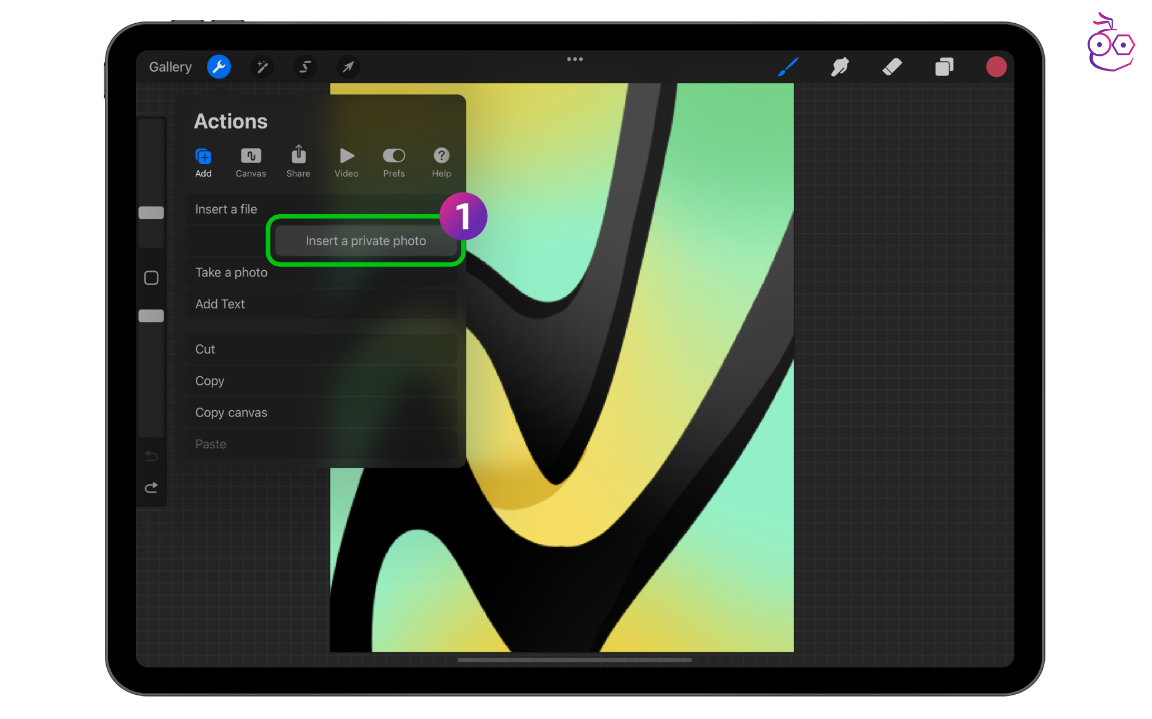Click the square modify button on sidebar

[x=151, y=278]
